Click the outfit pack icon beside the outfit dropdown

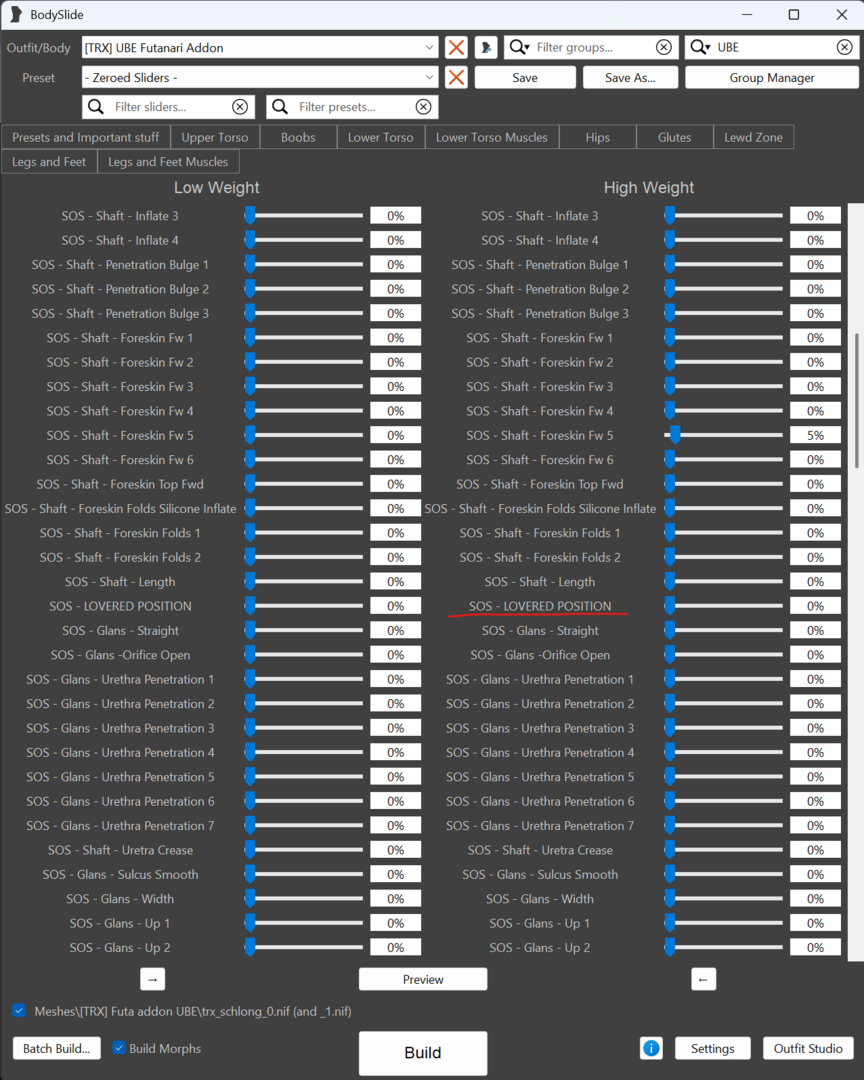click(486, 48)
